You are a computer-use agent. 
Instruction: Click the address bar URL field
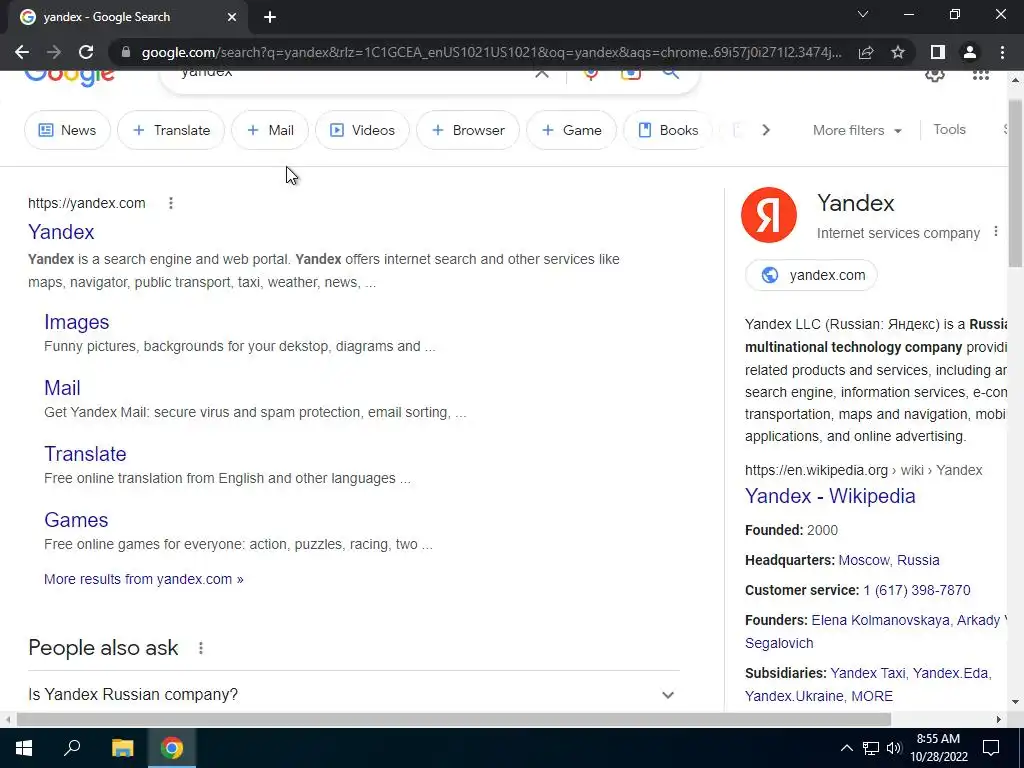pos(491,52)
